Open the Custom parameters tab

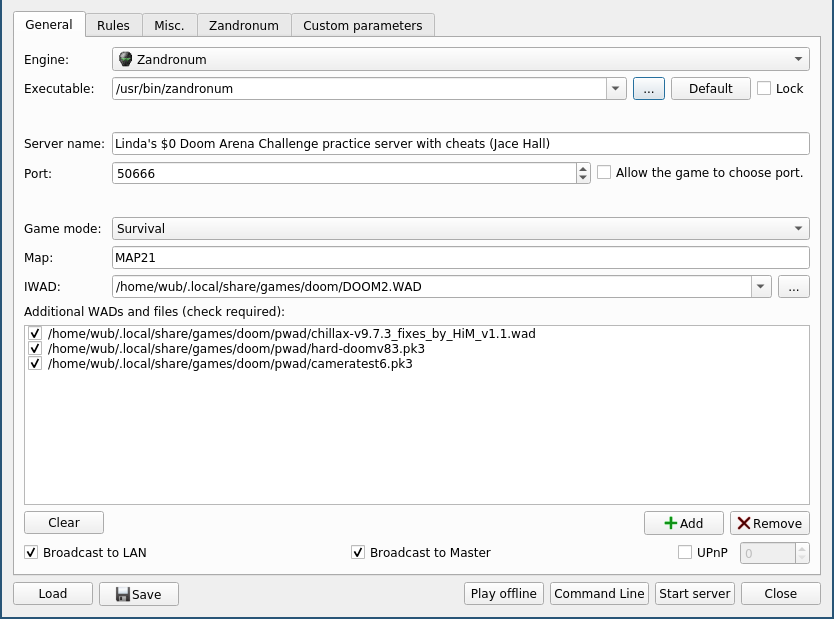[x=362, y=25]
